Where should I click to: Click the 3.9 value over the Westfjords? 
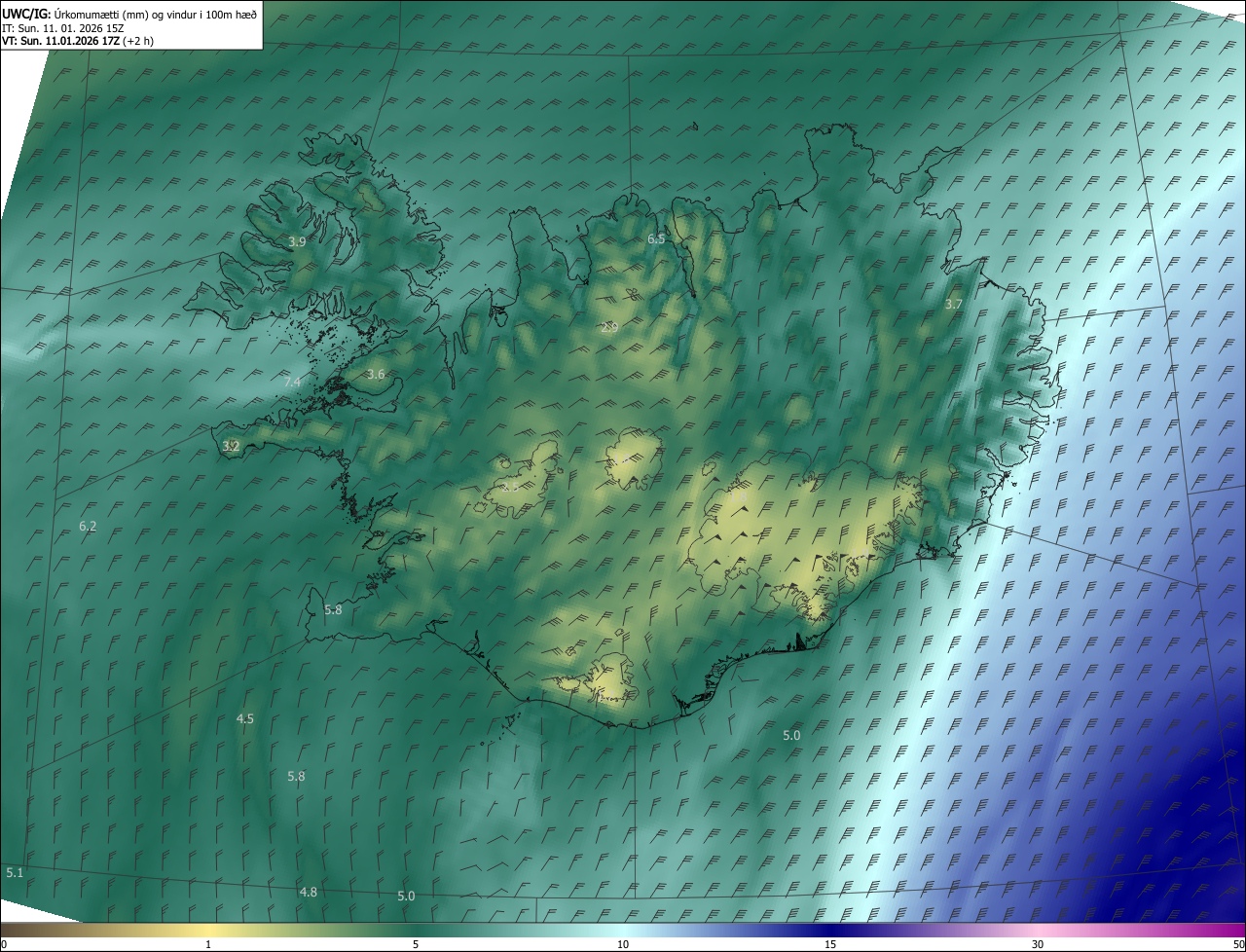click(298, 241)
